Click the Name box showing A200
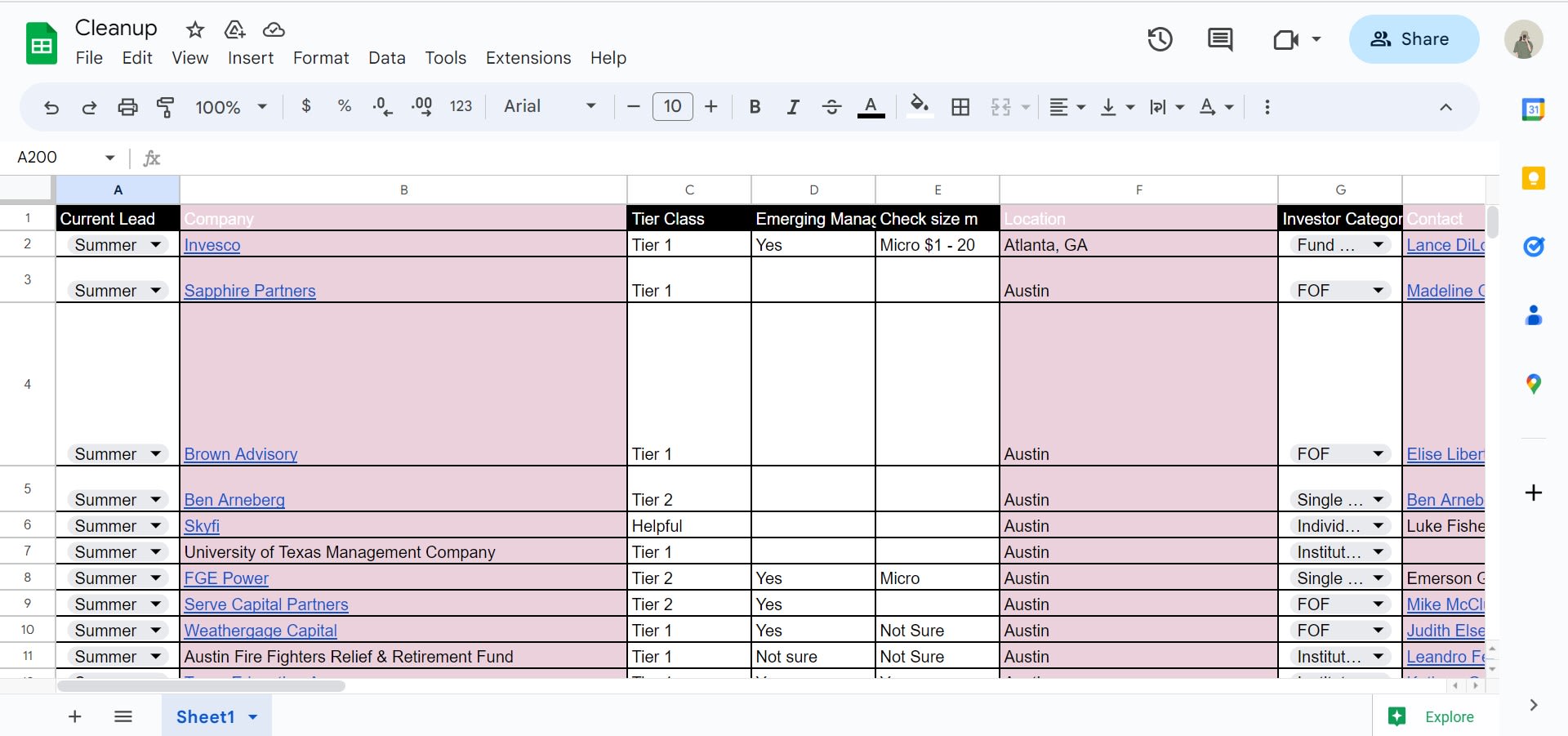This screenshot has width=1568, height=736. coord(65,157)
